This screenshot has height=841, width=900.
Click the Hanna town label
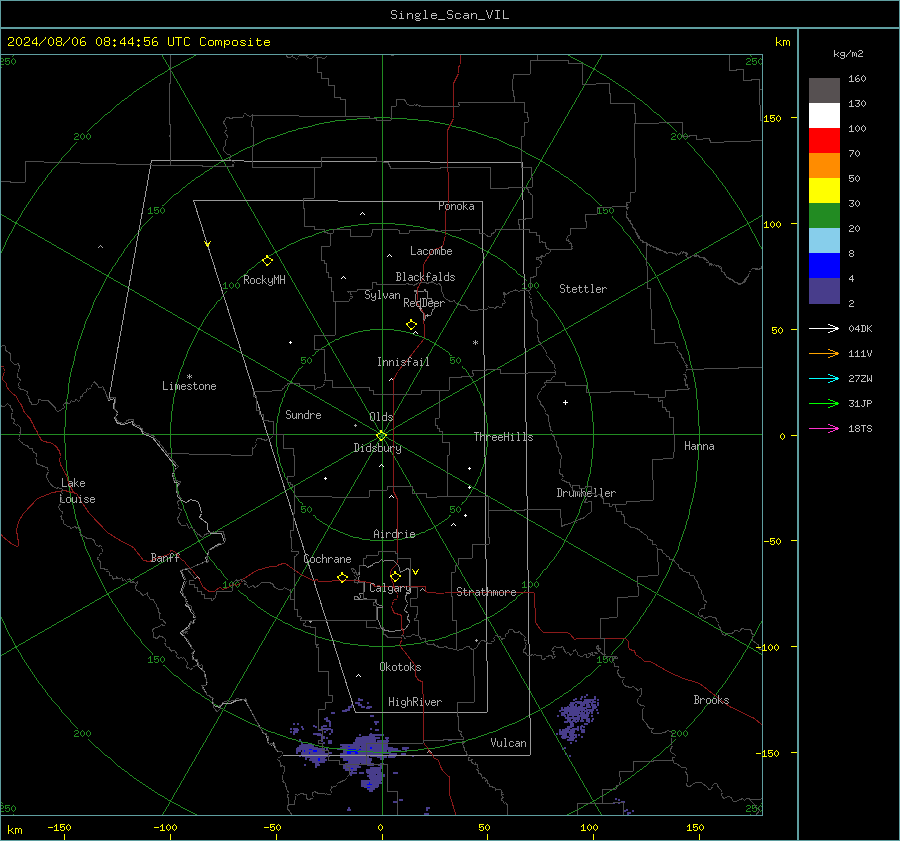click(699, 446)
